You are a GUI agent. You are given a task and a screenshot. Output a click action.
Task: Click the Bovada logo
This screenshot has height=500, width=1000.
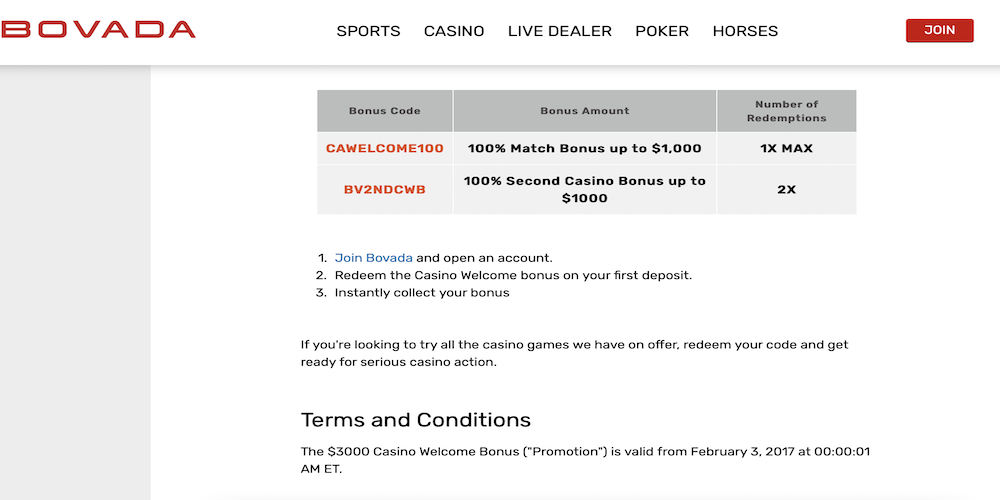(x=98, y=29)
